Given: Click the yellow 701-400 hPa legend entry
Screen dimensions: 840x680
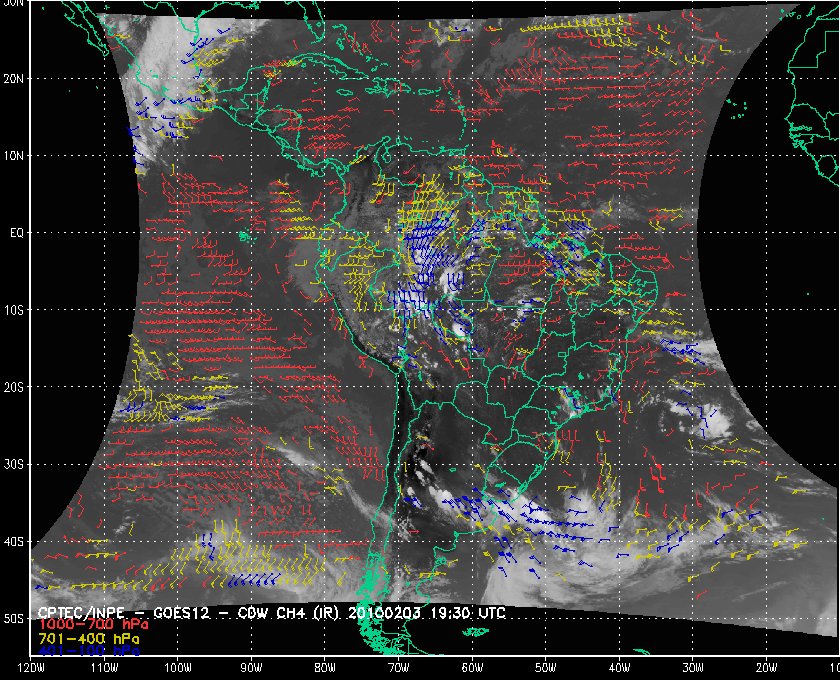Looking at the screenshot, I should coord(88,639).
